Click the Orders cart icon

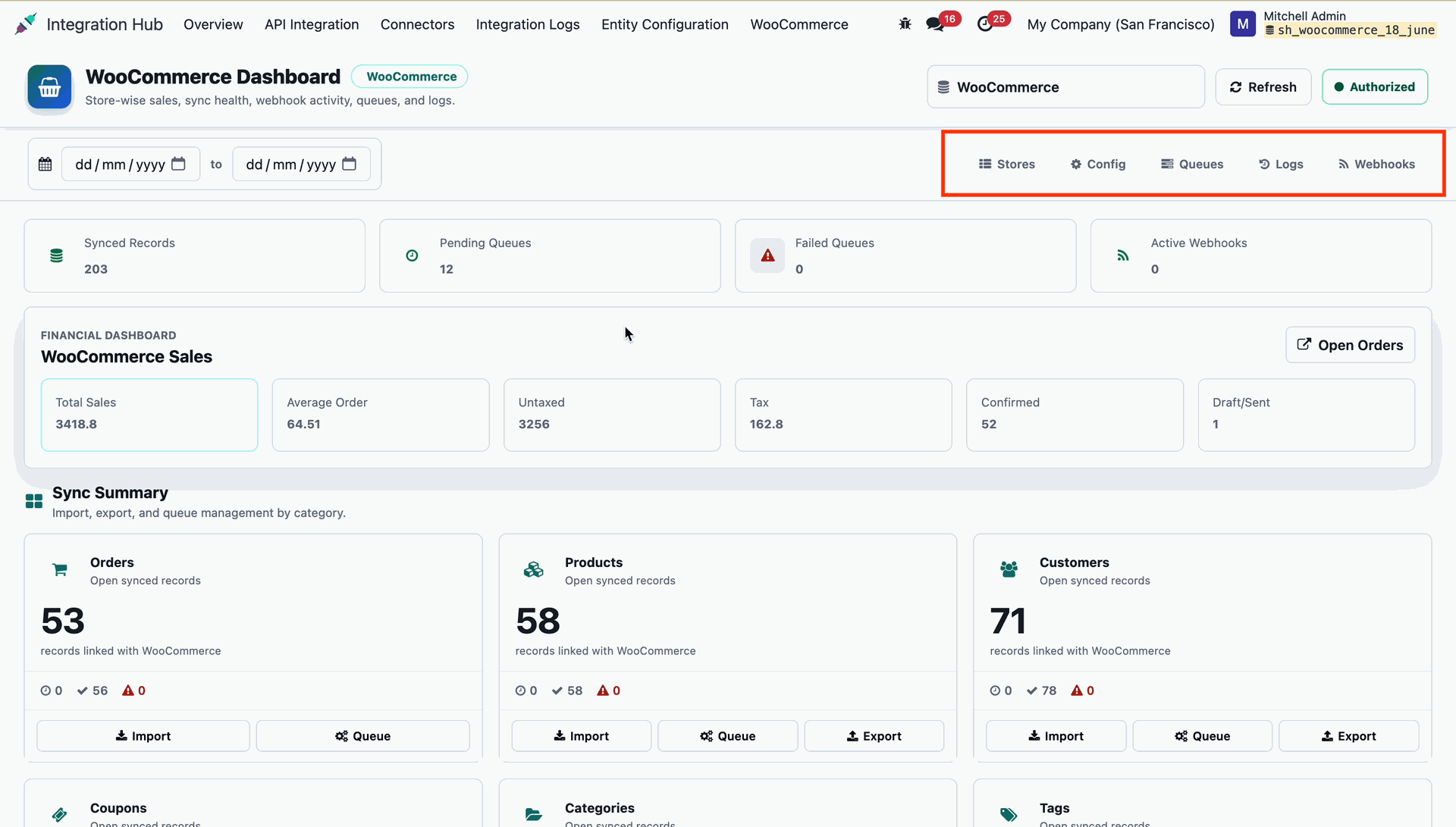pyautogui.click(x=60, y=570)
